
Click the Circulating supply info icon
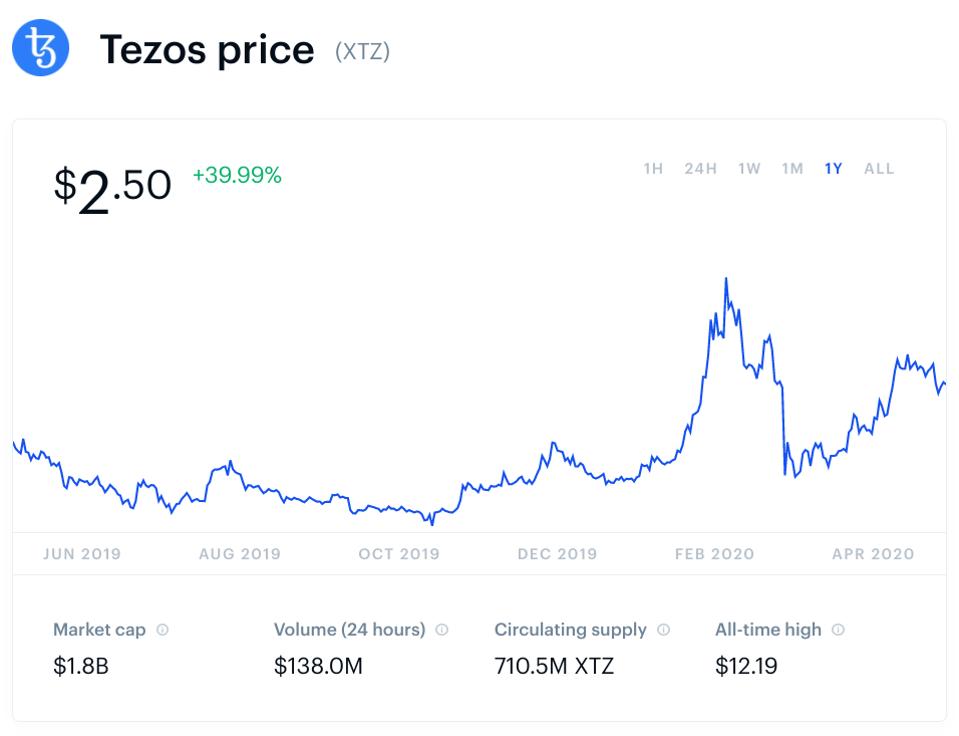pos(663,630)
